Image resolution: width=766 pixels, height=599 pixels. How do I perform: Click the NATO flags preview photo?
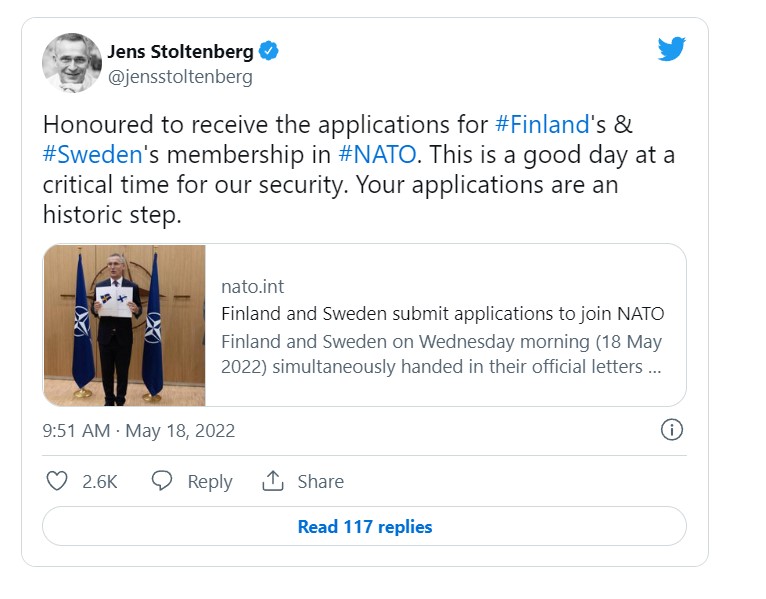(x=124, y=325)
